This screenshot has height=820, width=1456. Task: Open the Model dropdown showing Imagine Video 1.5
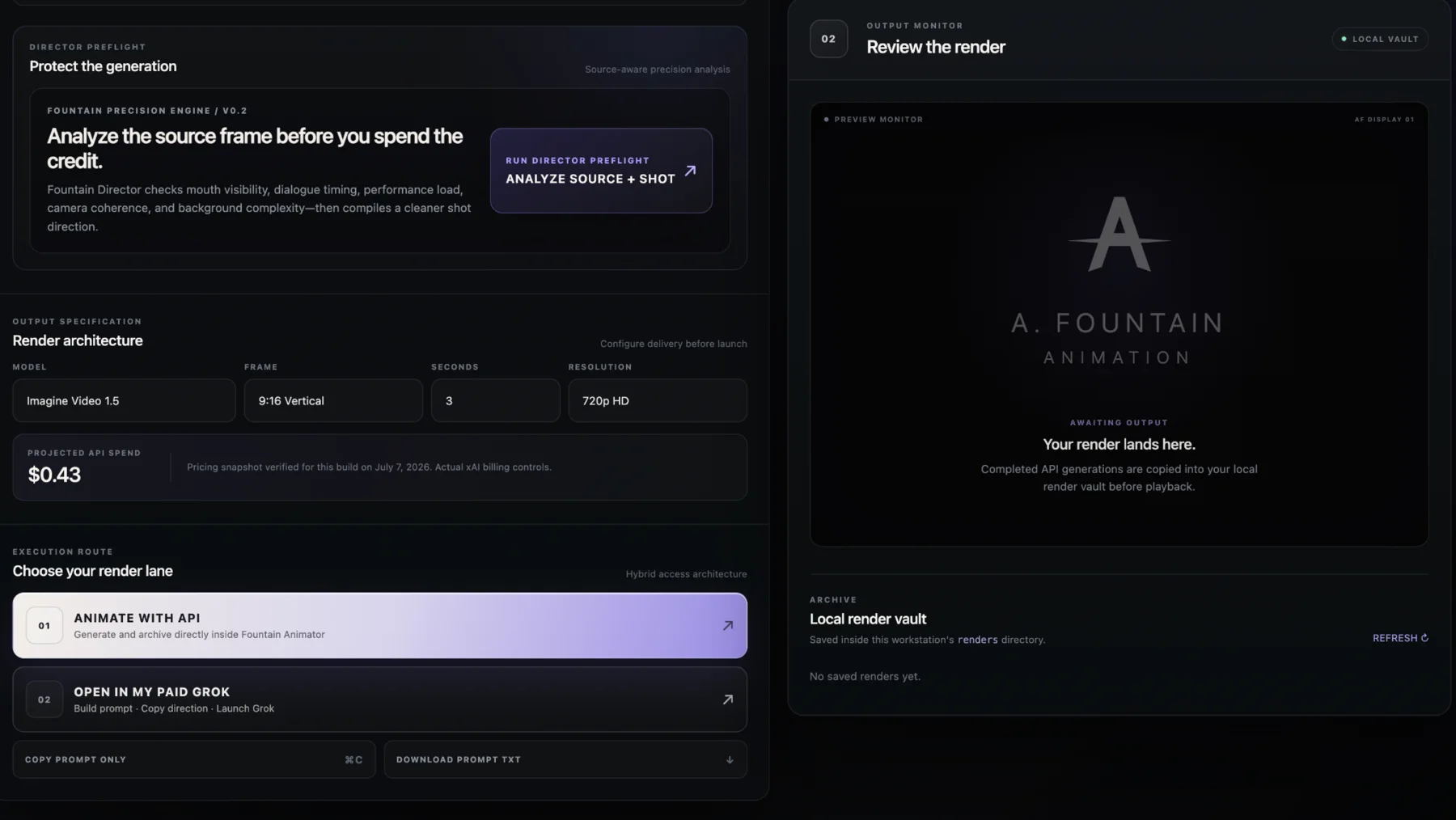(124, 400)
